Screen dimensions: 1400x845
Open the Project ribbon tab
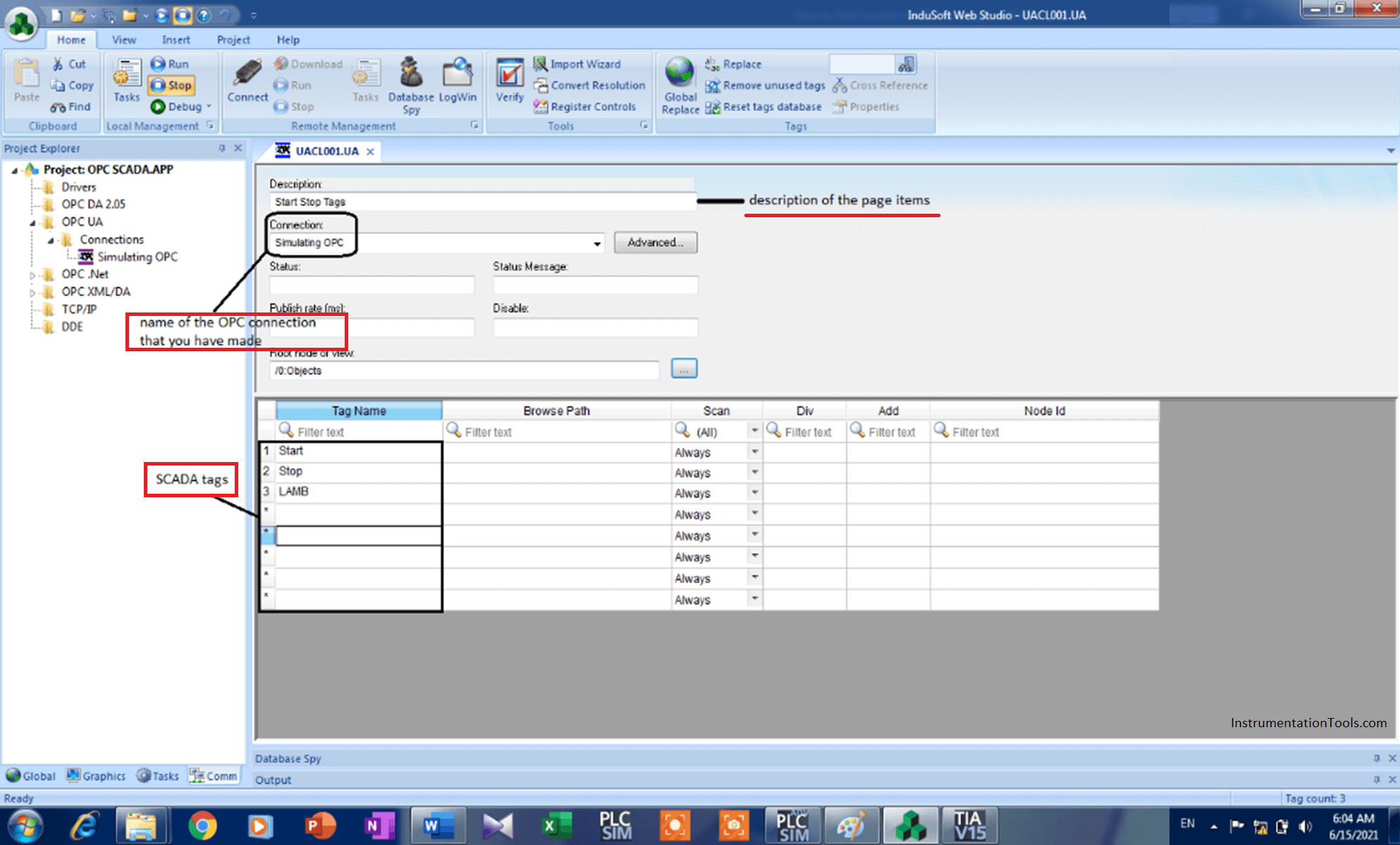(x=233, y=39)
